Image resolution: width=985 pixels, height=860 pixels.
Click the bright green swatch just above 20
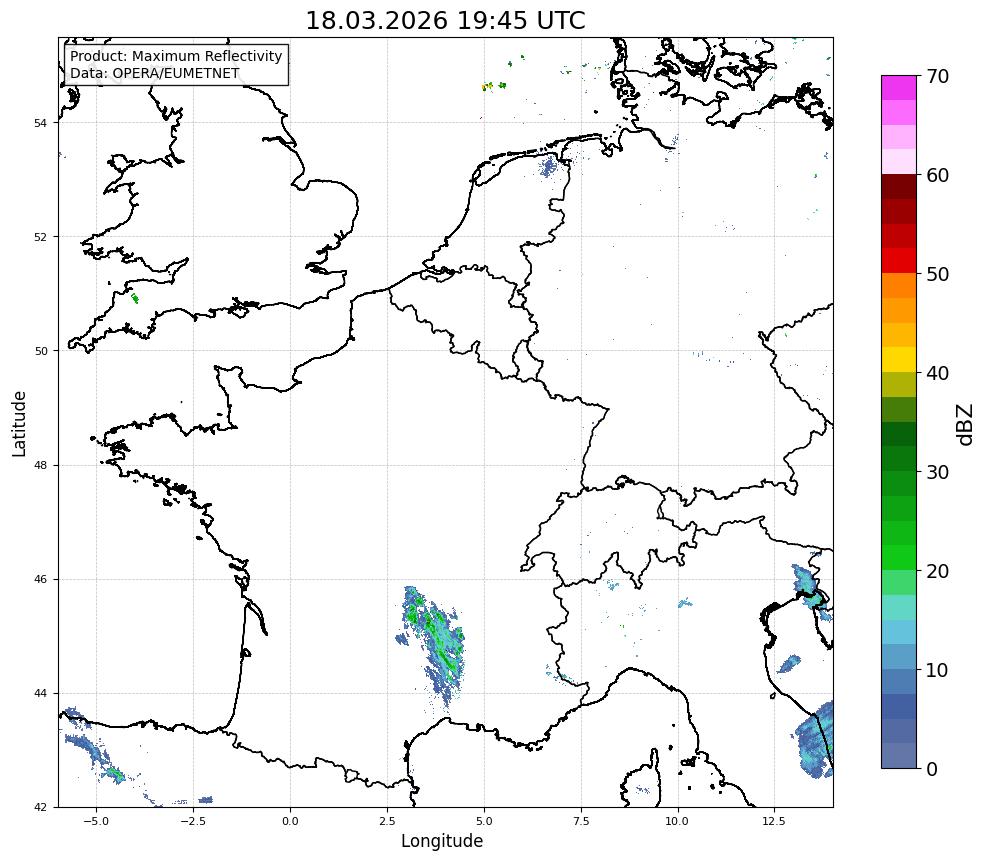click(x=899, y=558)
